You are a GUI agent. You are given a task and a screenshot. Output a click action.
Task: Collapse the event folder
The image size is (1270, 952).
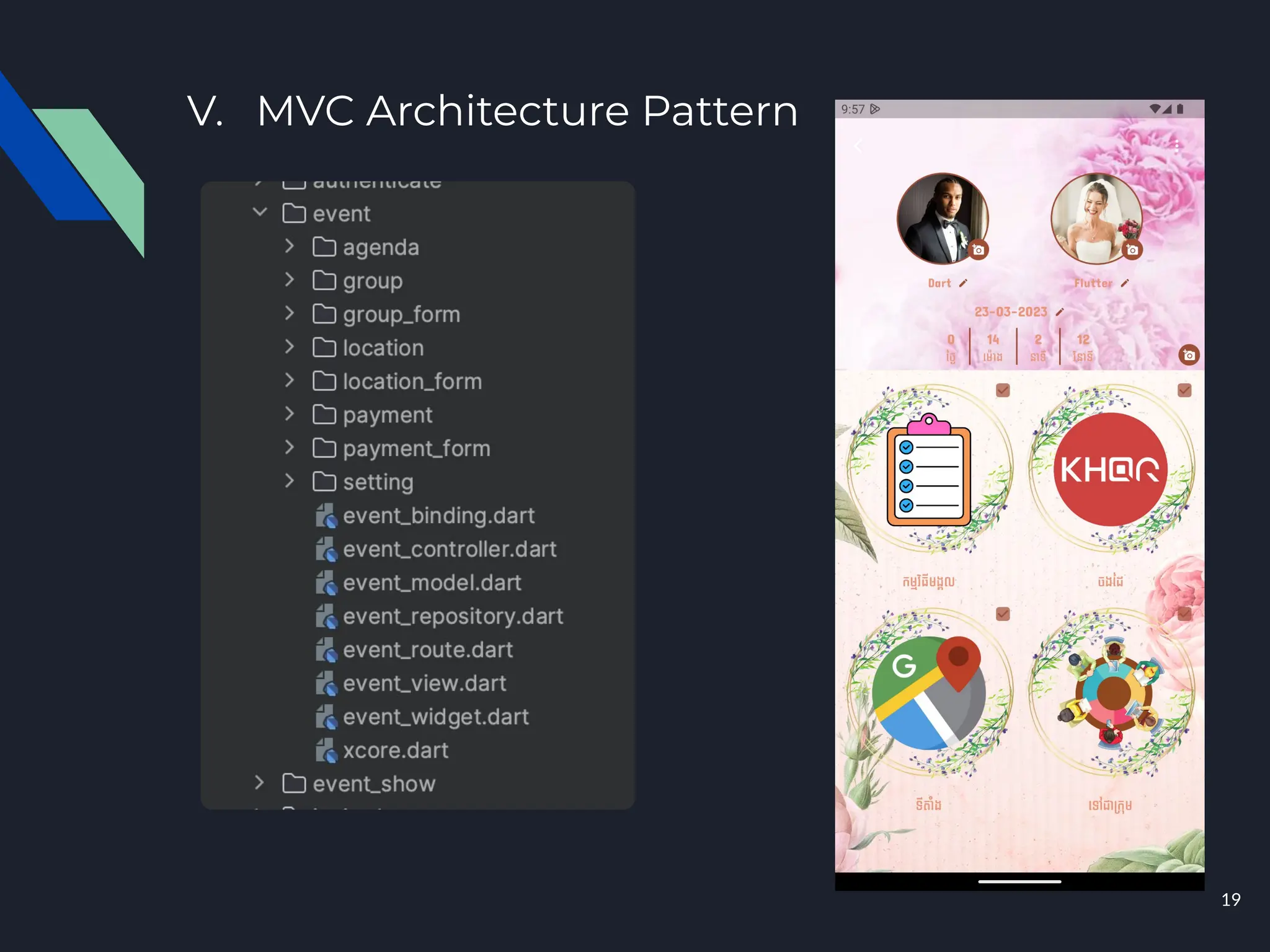(x=260, y=213)
